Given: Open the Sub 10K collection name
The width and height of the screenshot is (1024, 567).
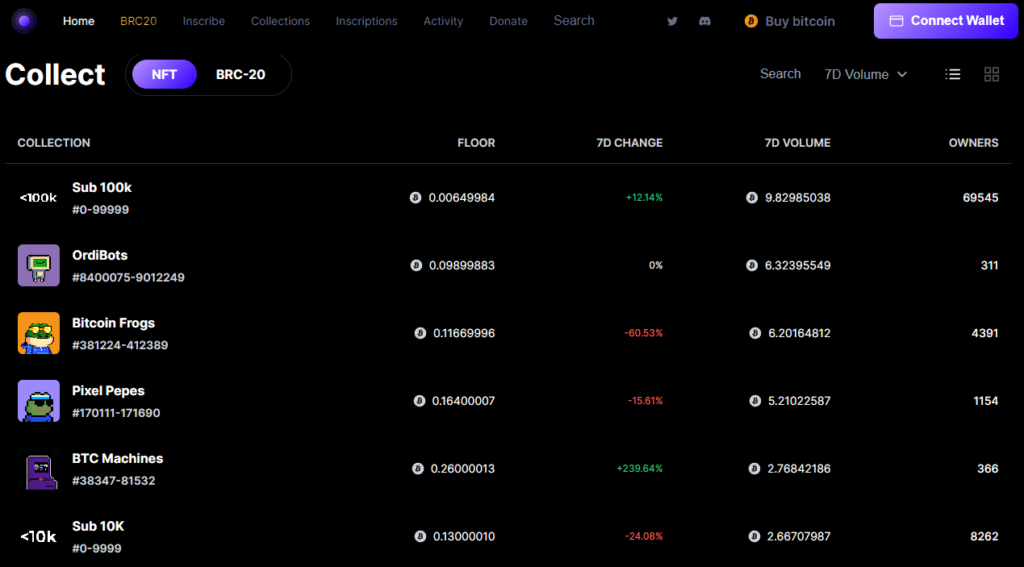Looking at the screenshot, I should (x=98, y=526).
